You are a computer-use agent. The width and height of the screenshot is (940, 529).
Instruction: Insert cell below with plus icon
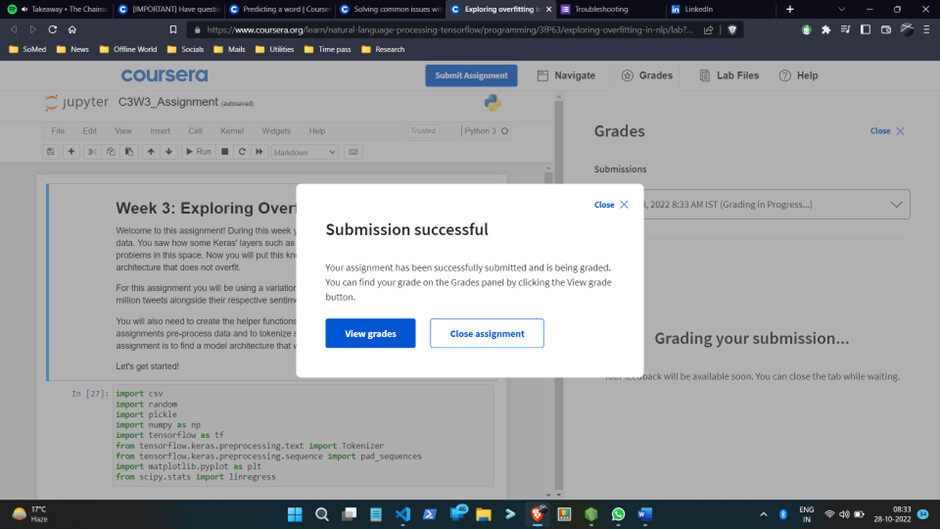[x=71, y=152]
